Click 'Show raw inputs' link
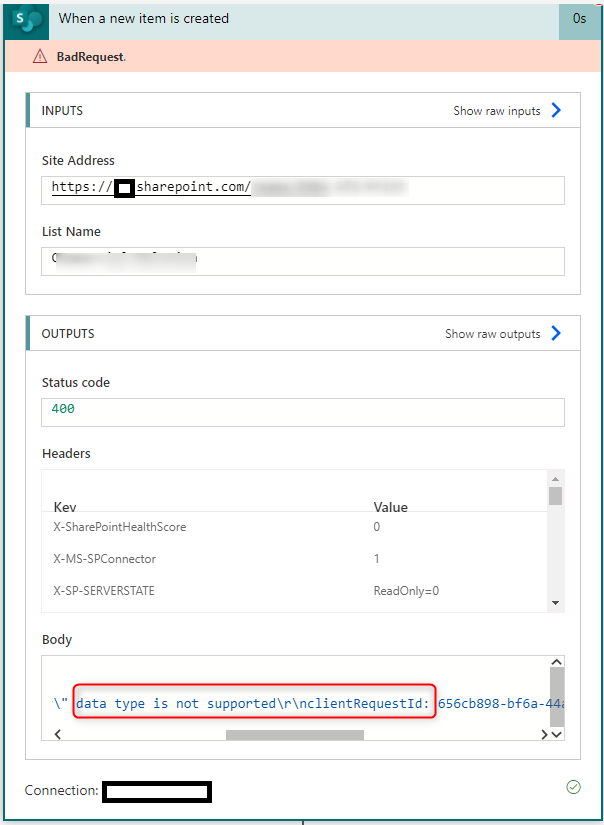Screen dimensions: 604x825 [497, 111]
